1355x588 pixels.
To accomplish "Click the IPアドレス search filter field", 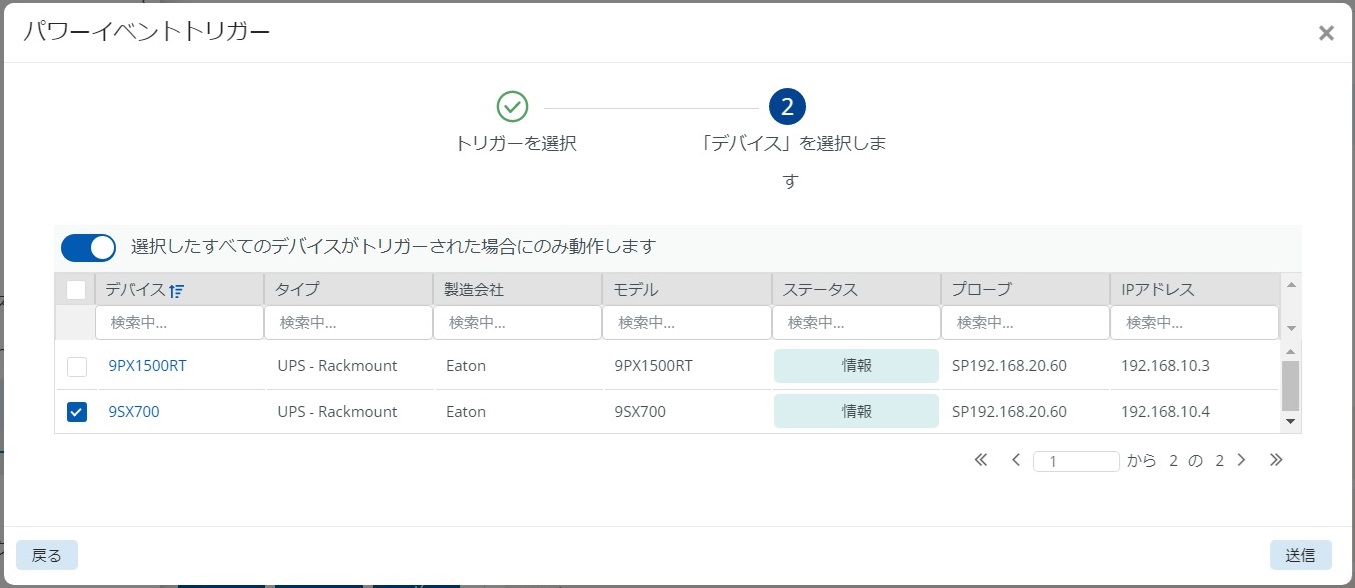I will coord(1193,323).
